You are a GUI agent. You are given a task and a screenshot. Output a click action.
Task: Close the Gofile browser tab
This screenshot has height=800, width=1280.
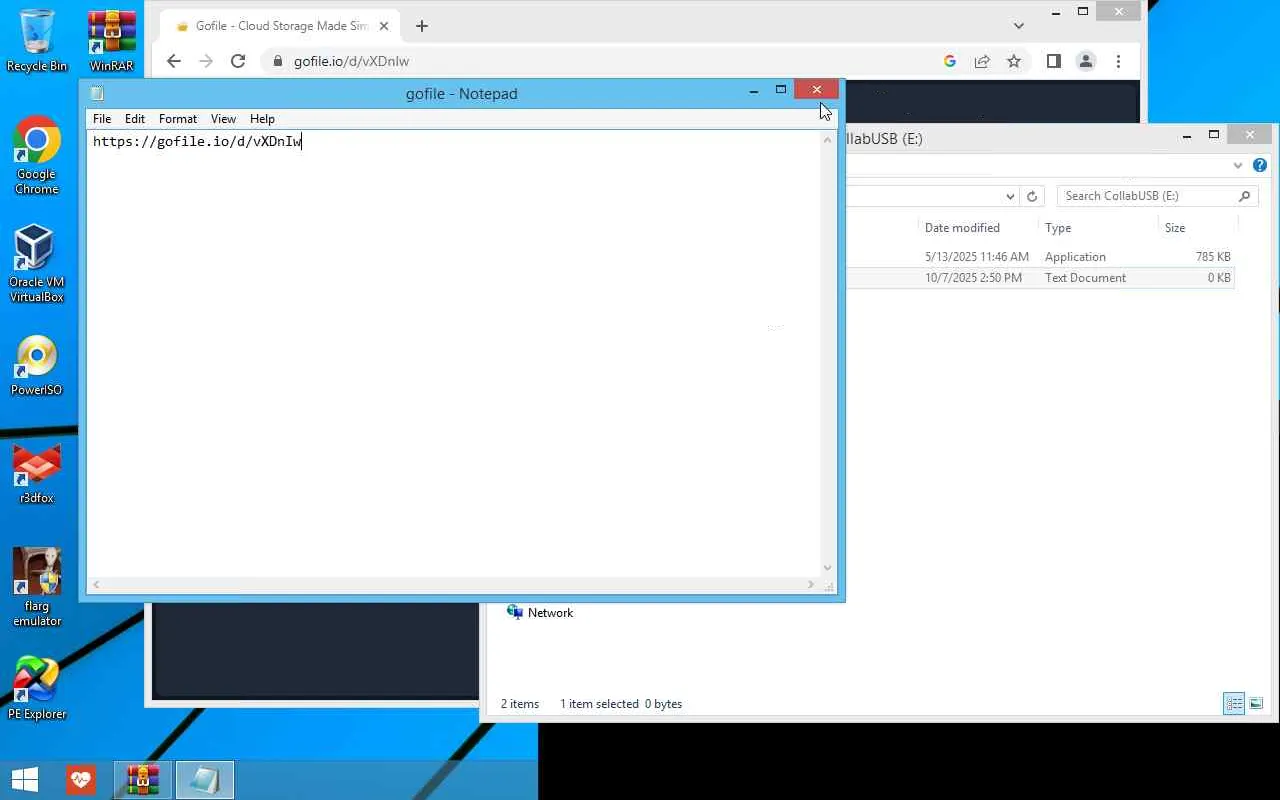[x=384, y=26]
